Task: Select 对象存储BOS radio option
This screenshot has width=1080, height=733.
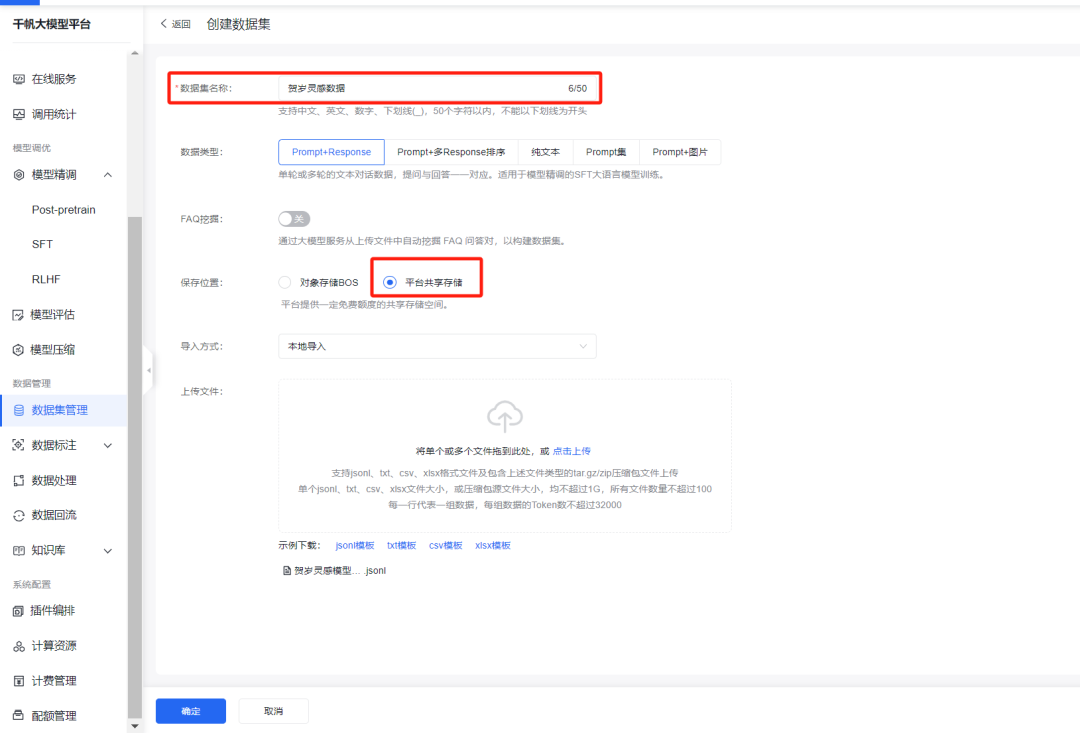Action: 284,282
